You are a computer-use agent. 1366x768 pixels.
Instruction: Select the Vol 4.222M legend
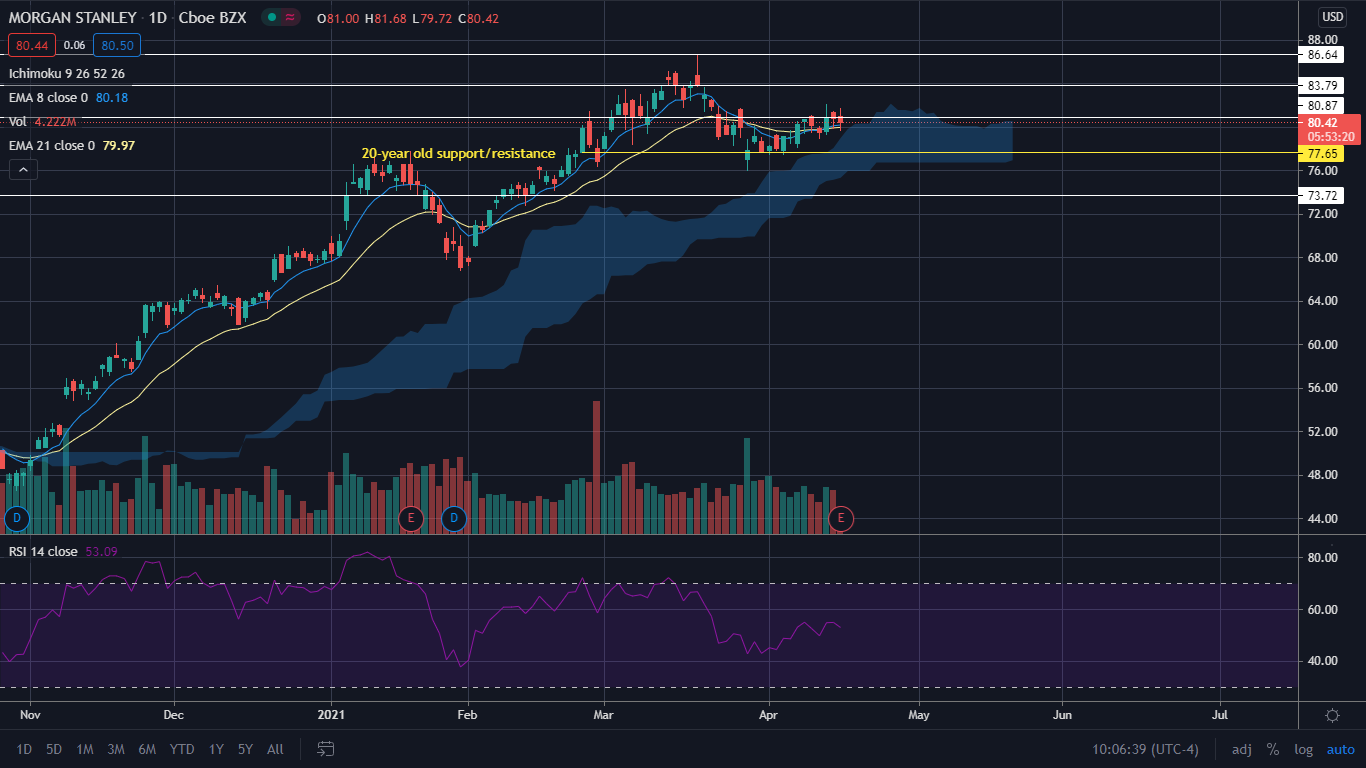click(45, 122)
